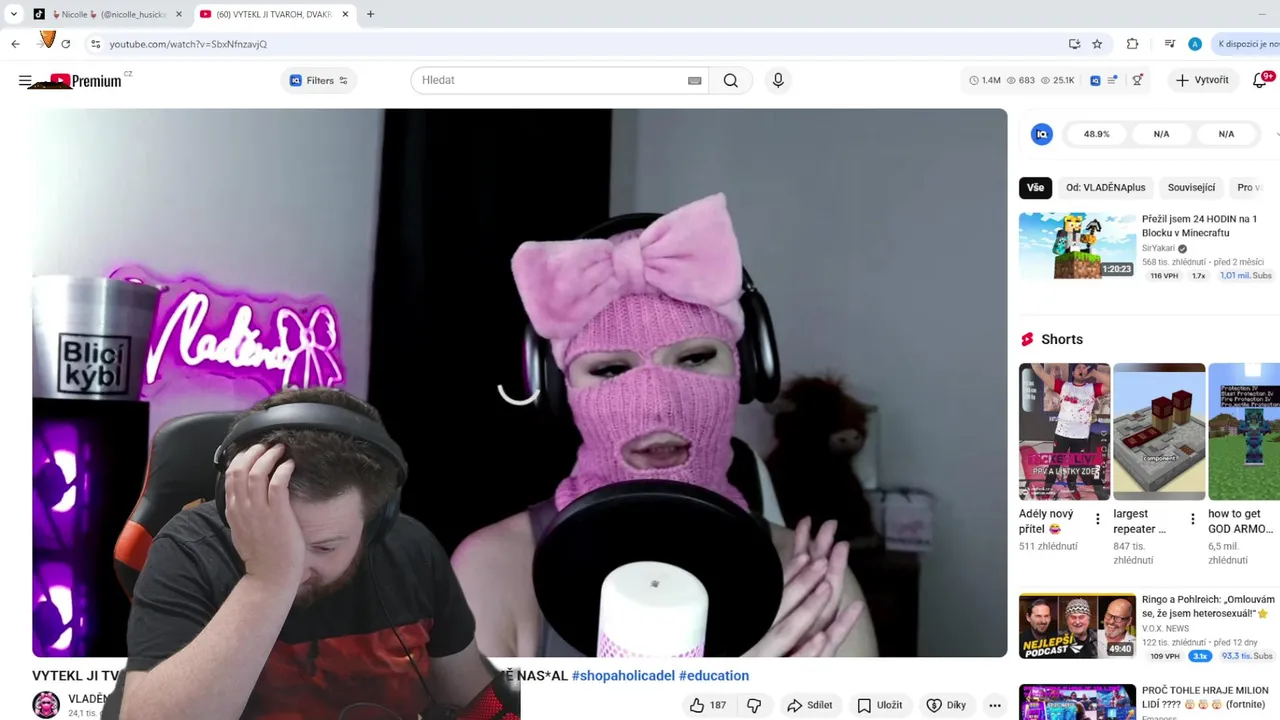Open the SirYakari channel link
Image resolution: width=1280 pixels, height=720 pixels.
[x=1158, y=248]
